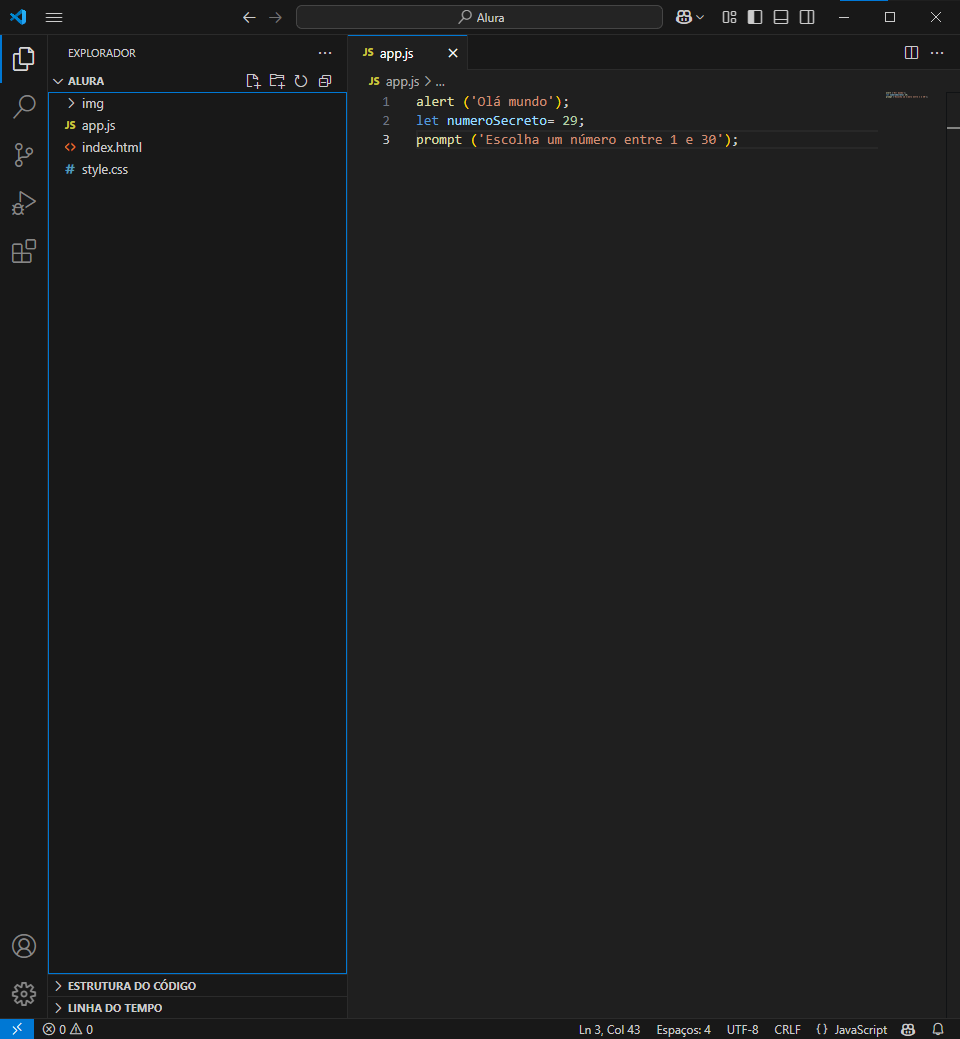This screenshot has width=960, height=1039.
Task: Place cursor on the alert line
Action: 492,101
